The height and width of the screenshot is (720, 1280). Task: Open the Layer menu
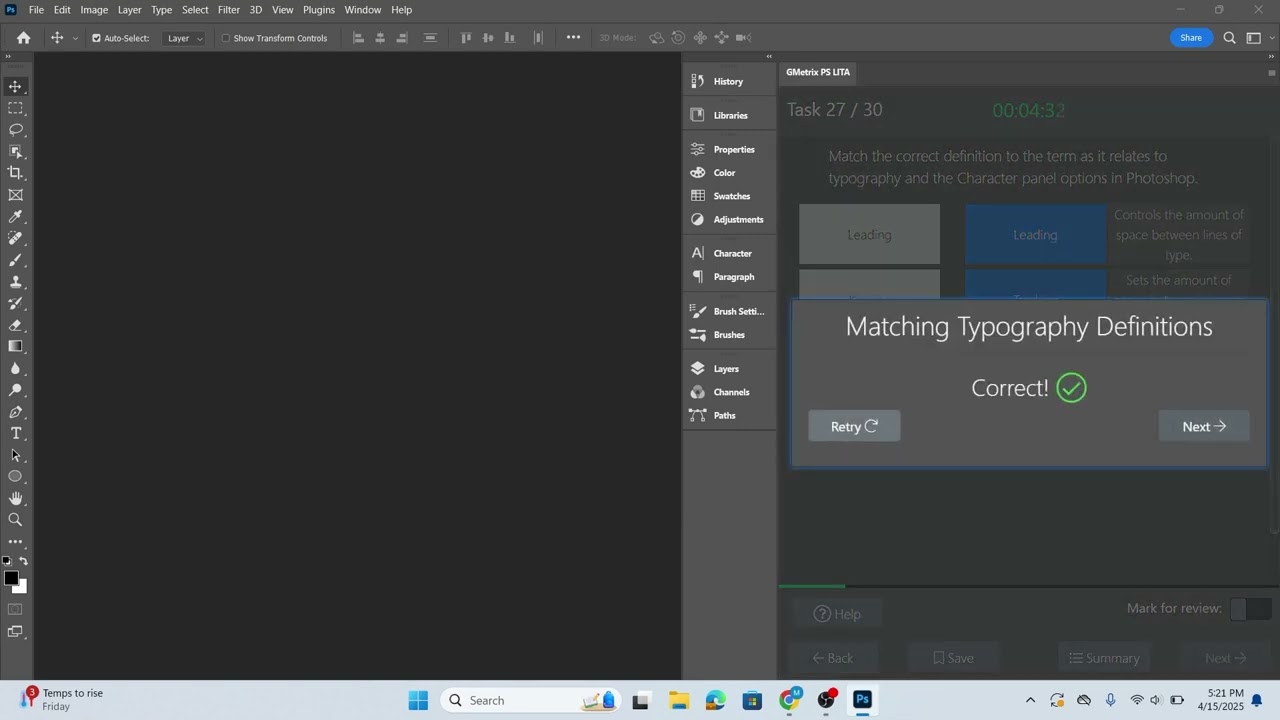[130, 10]
